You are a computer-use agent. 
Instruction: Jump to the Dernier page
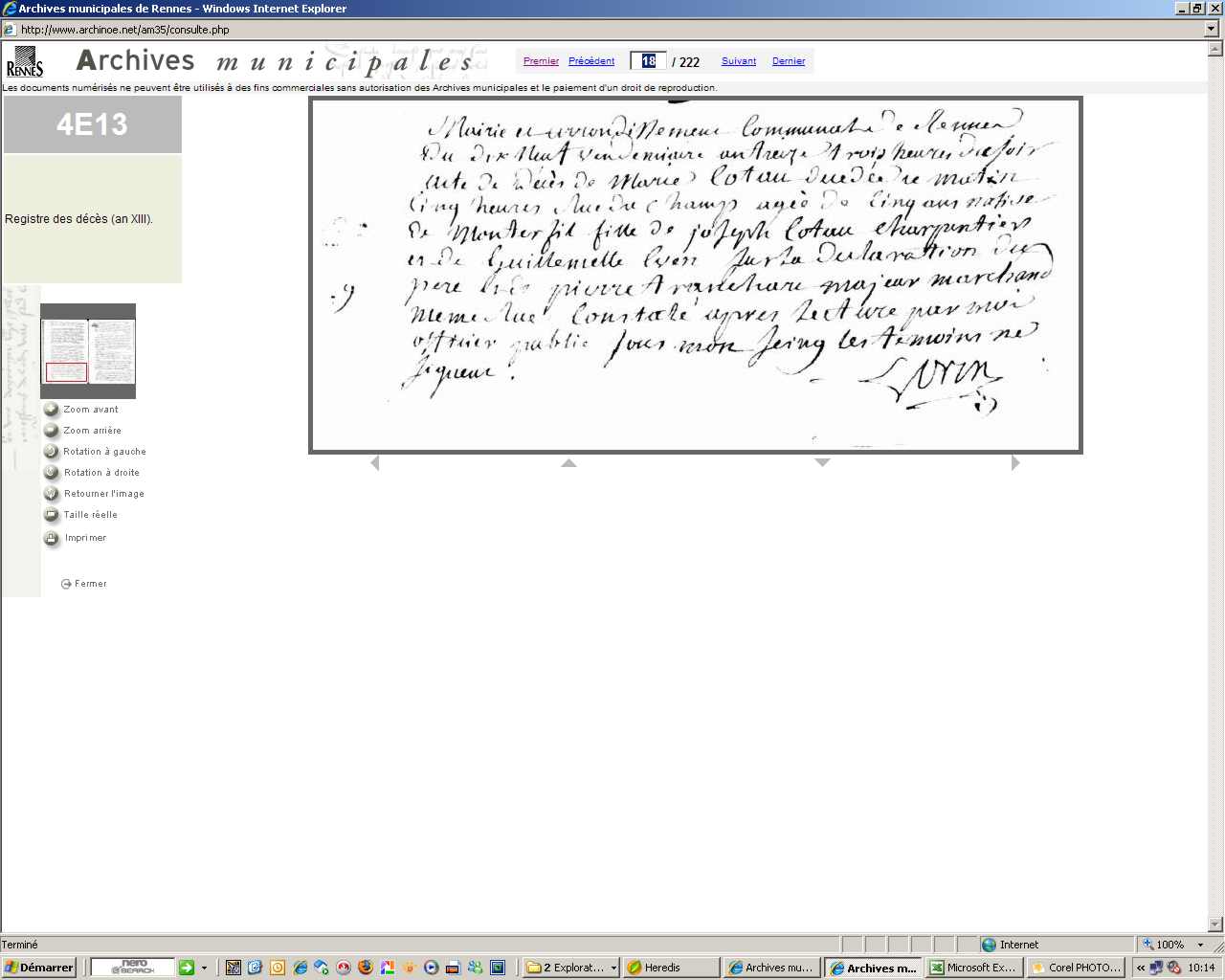tap(789, 61)
